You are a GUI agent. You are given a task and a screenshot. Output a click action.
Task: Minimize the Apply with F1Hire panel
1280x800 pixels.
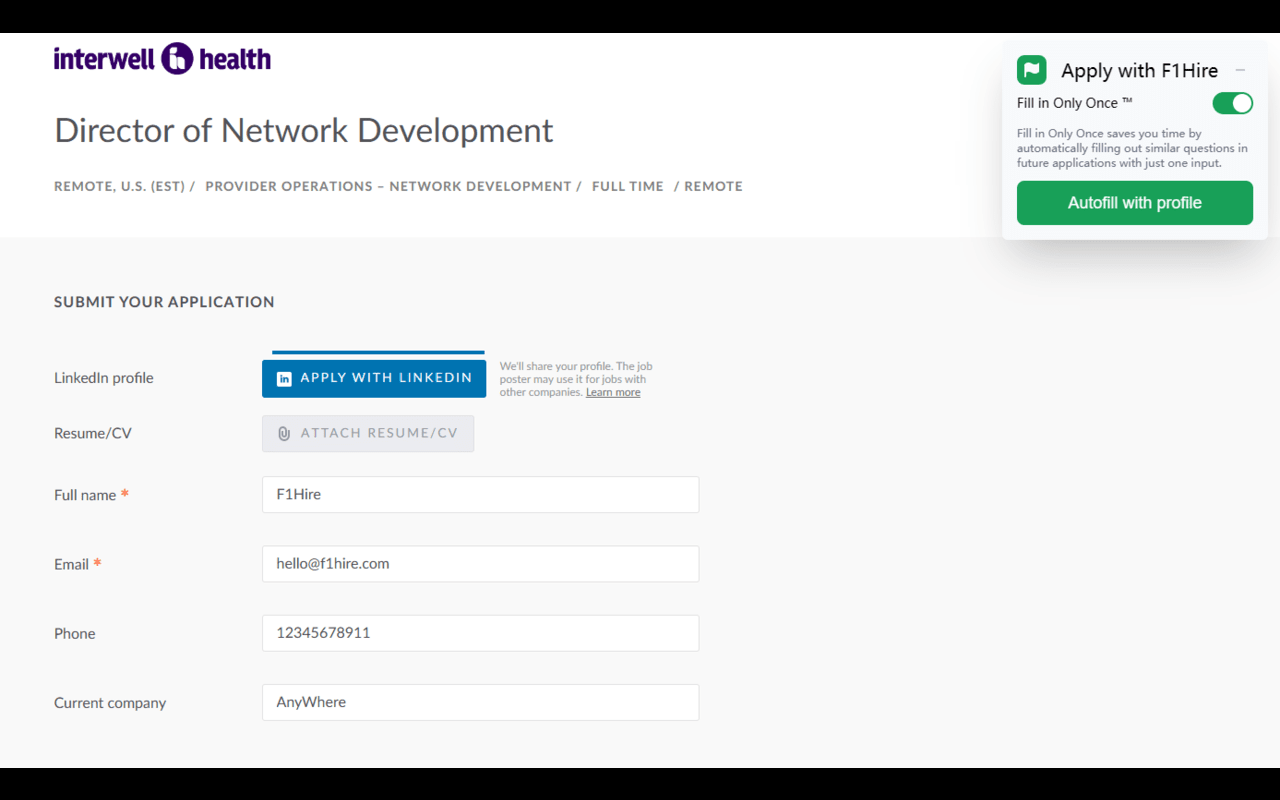(x=1240, y=70)
